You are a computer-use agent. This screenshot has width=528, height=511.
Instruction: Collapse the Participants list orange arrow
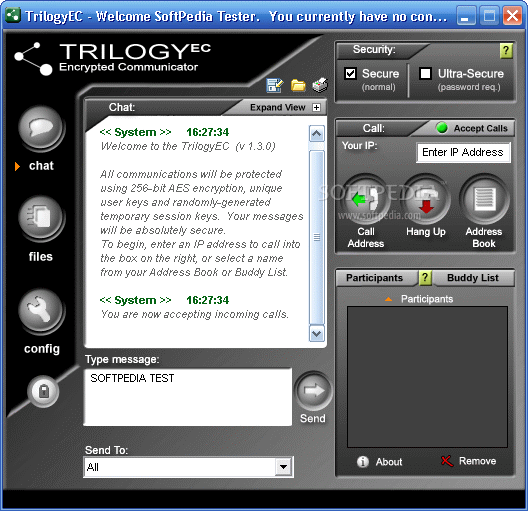click(x=388, y=299)
